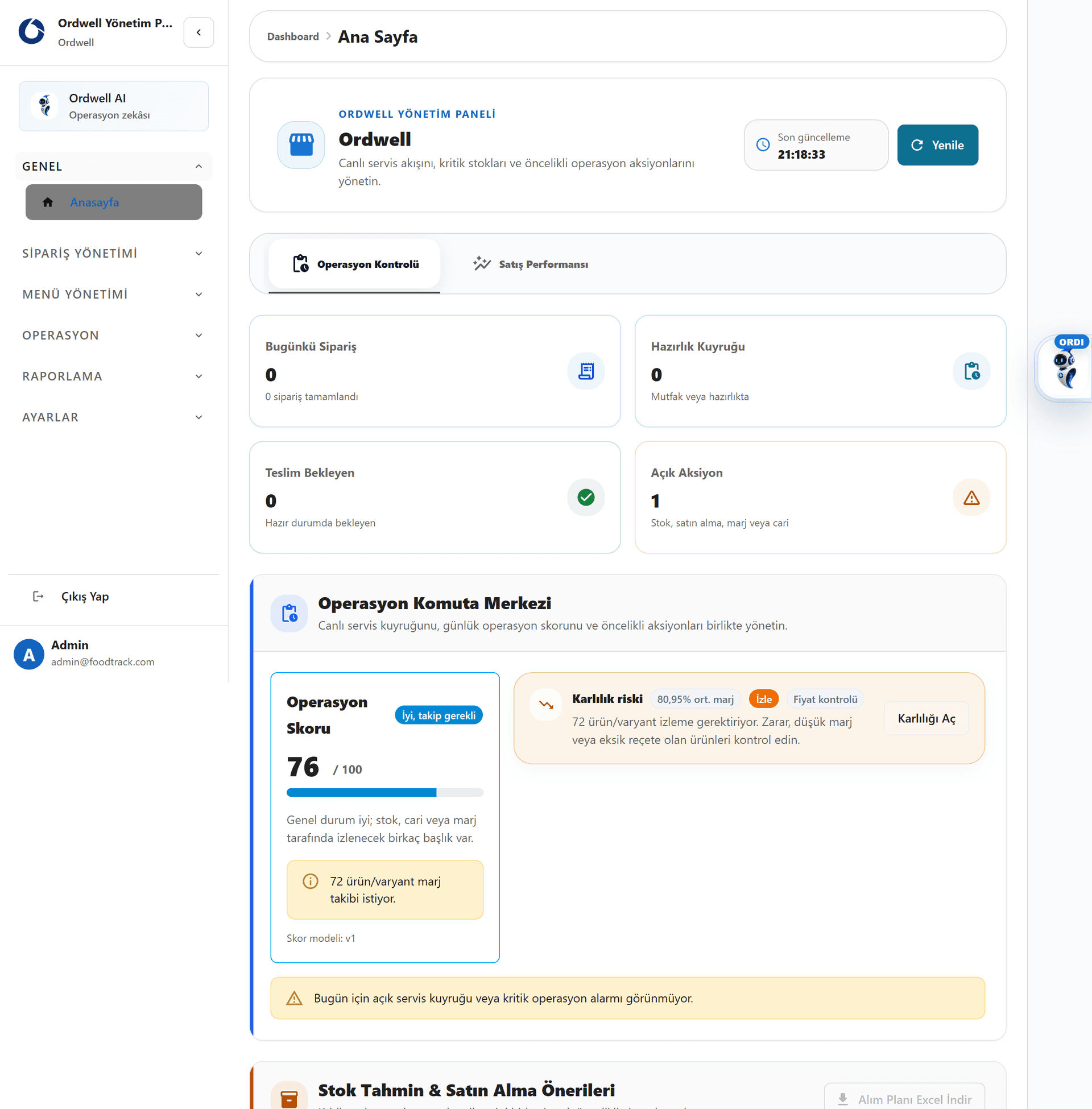Screen dimensions: 1092x1109
Task: Click the Skor modeli: v1 text
Action: (321, 938)
